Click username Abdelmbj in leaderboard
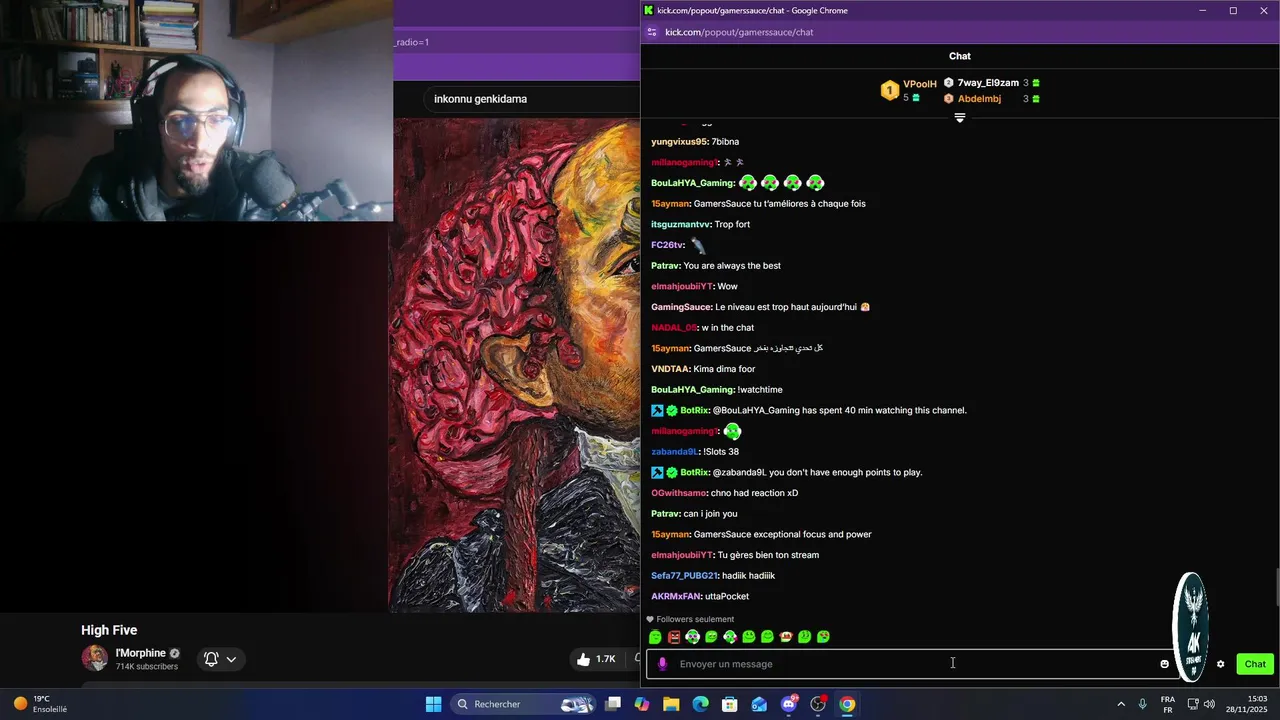The width and height of the screenshot is (1280, 720). (x=979, y=99)
